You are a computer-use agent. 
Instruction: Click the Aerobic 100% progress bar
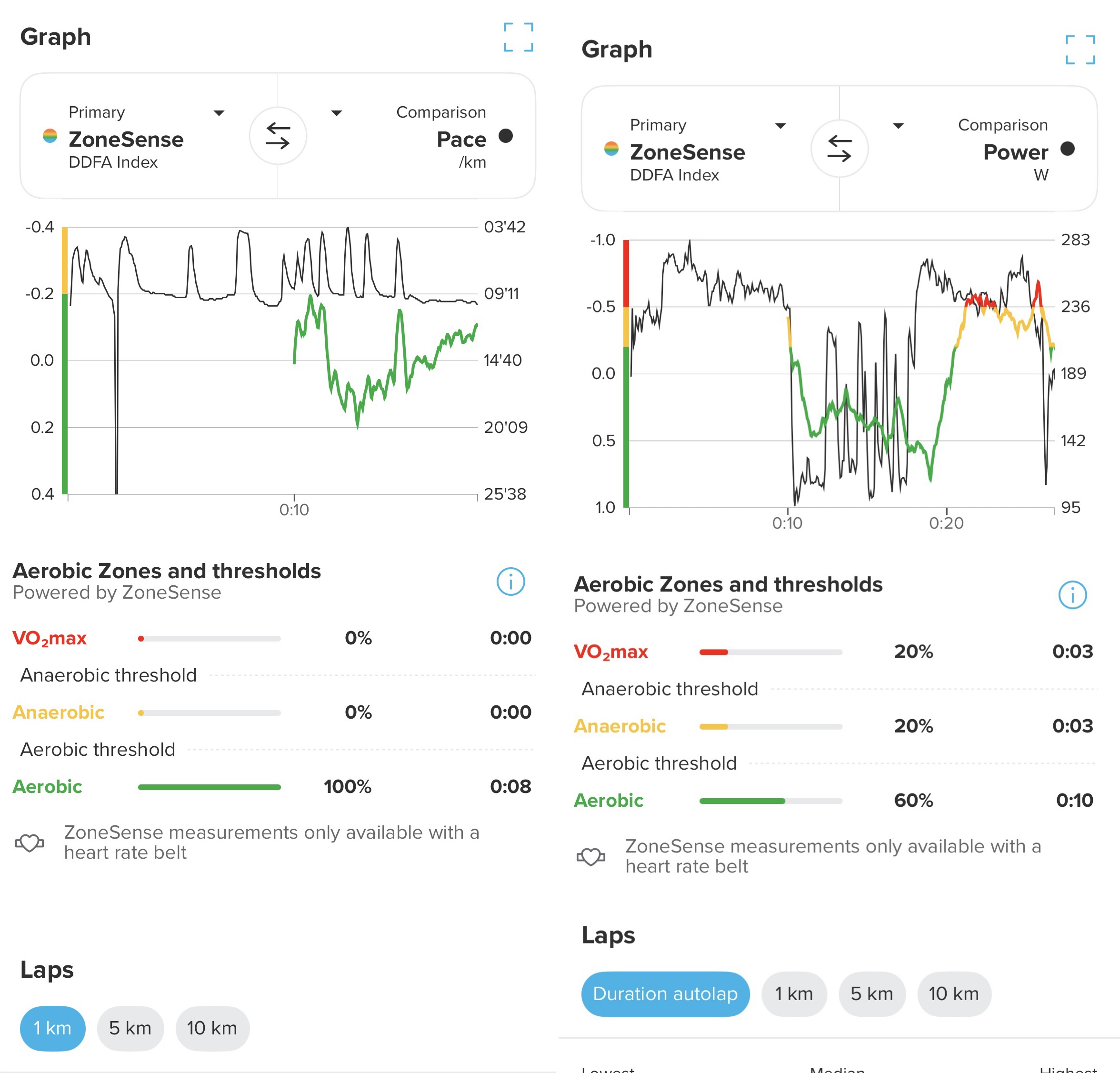tap(209, 787)
